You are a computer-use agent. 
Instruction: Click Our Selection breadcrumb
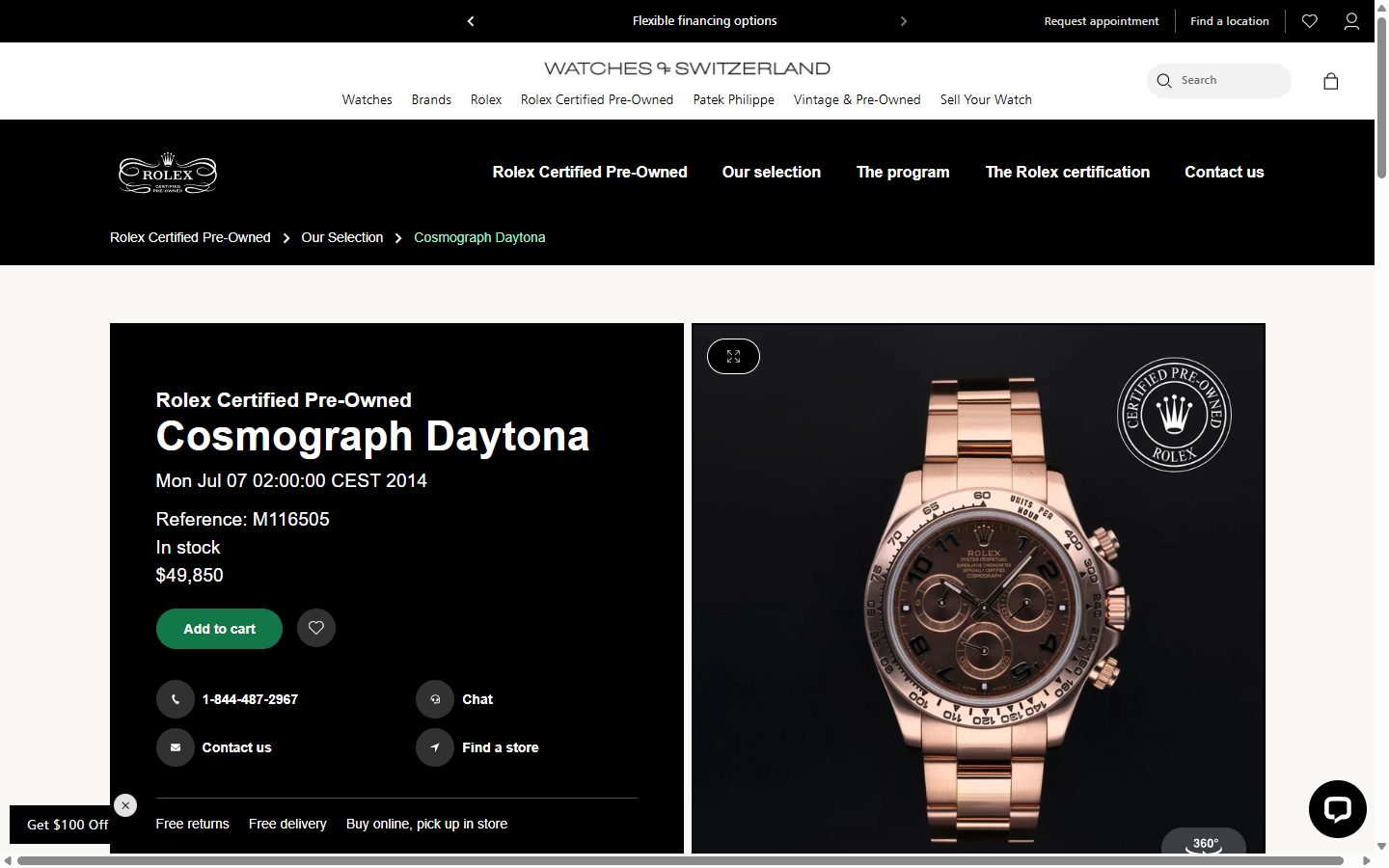pos(342,237)
